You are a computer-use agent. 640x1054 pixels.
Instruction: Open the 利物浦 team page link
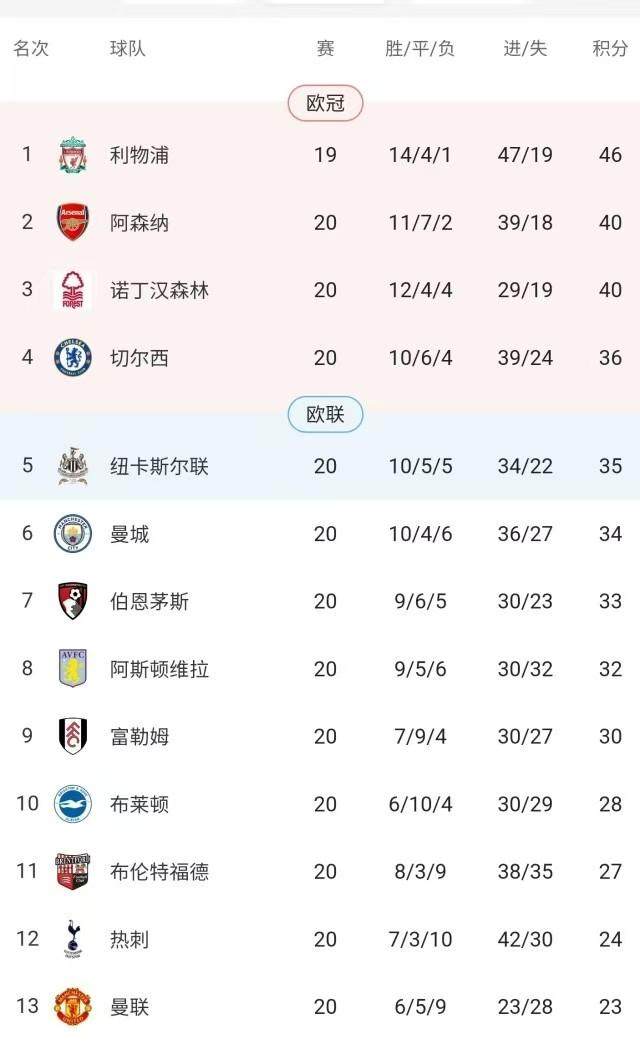click(x=139, y=152)
